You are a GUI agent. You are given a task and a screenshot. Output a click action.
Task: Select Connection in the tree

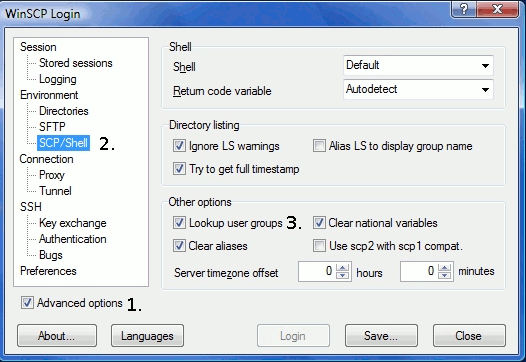point(46,159)
